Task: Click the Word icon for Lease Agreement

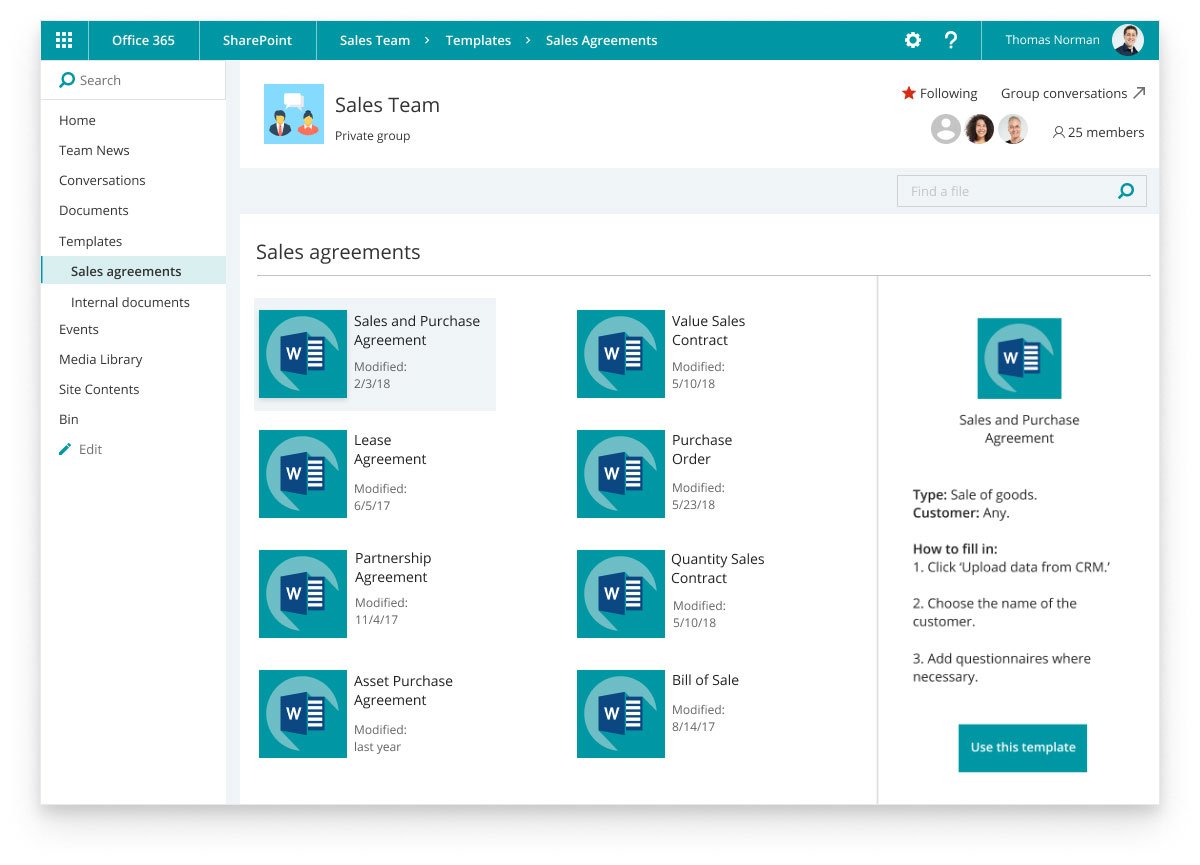Action: [302, 474]
